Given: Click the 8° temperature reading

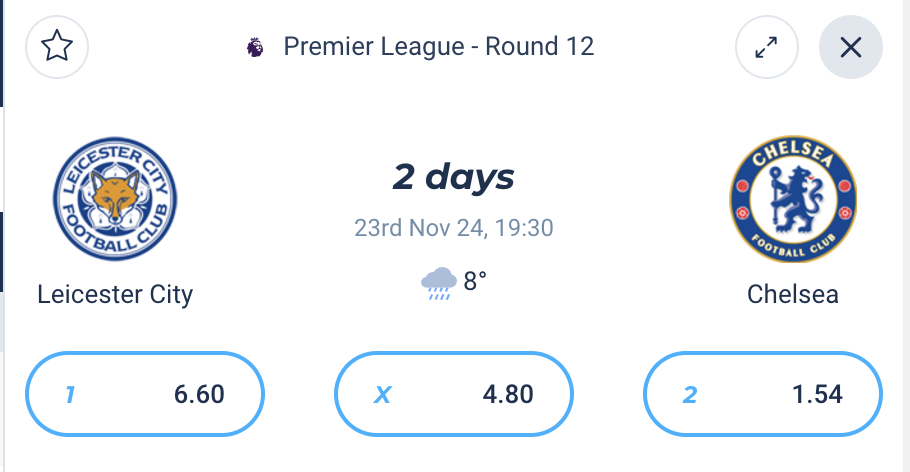Looking at the screenshot, I should (475, 282).
